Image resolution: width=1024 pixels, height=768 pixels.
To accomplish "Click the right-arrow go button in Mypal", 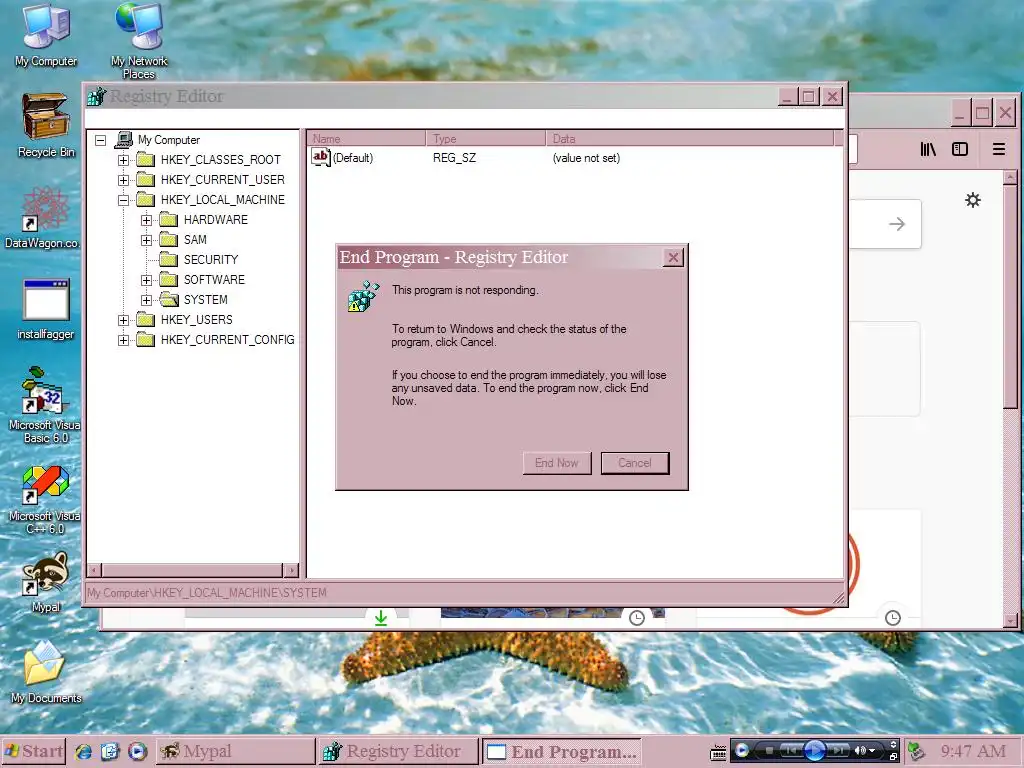I will tap(897, 224).
